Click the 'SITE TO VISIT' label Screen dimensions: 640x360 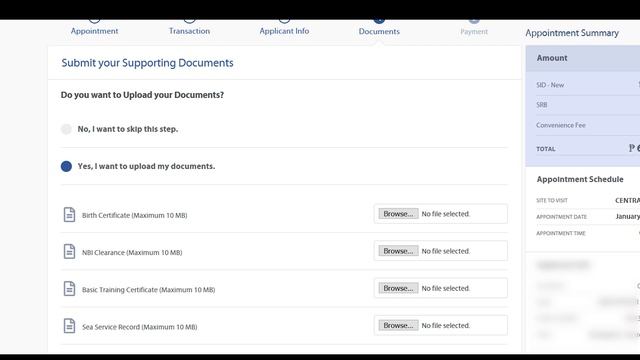(x=552, y=200)
